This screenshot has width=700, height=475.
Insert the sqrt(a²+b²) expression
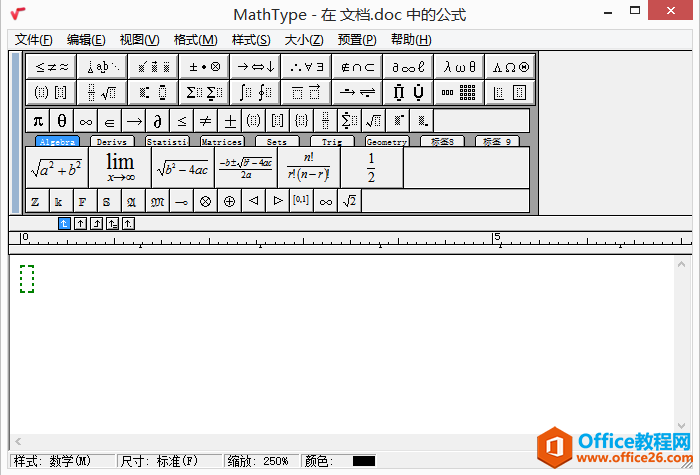(x=57, y=167)
